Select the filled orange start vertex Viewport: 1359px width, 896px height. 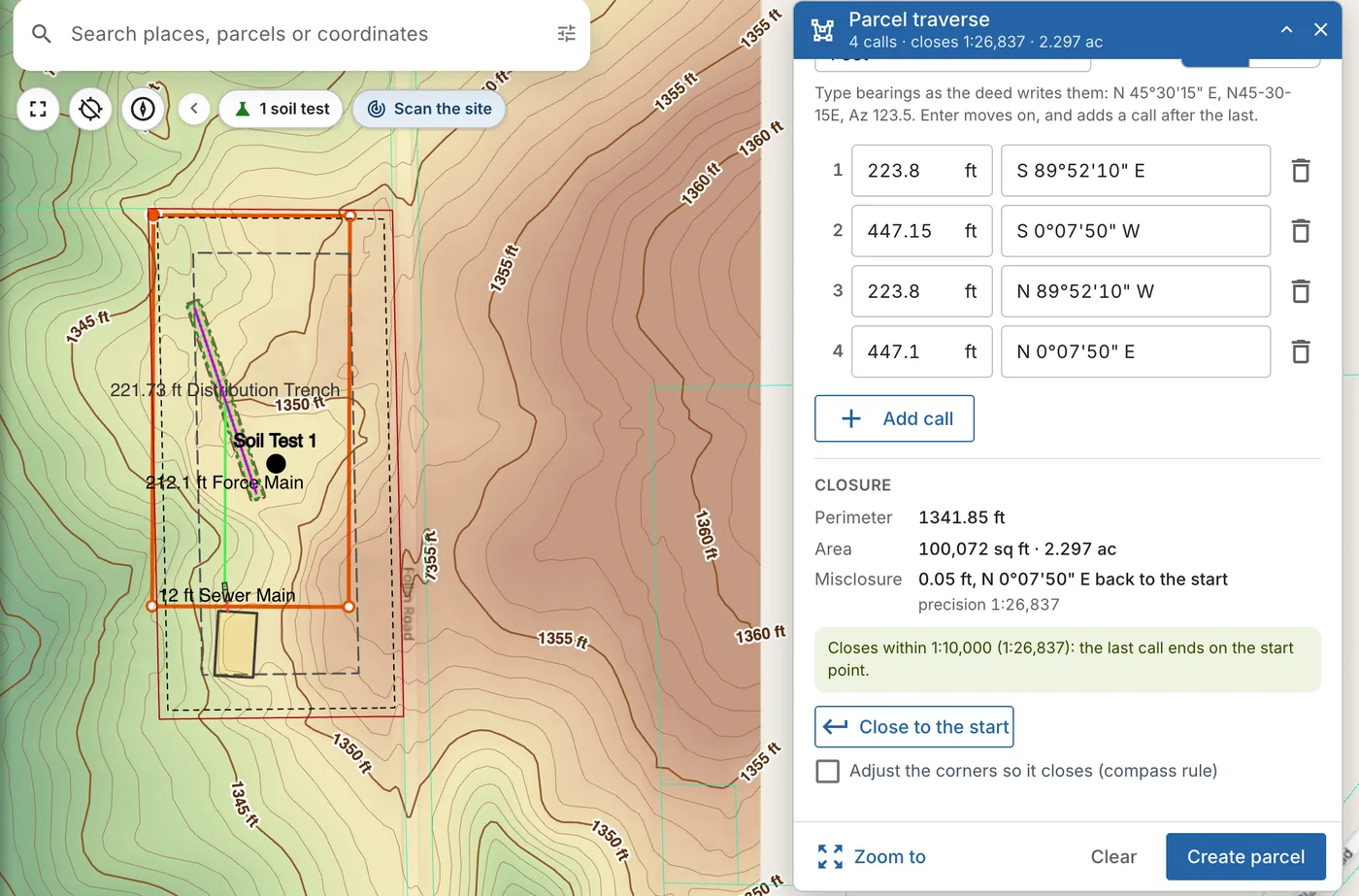point(153,215)
